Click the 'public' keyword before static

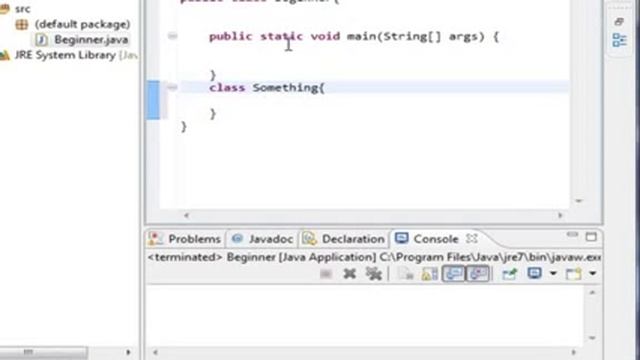(x=231, y=37)
